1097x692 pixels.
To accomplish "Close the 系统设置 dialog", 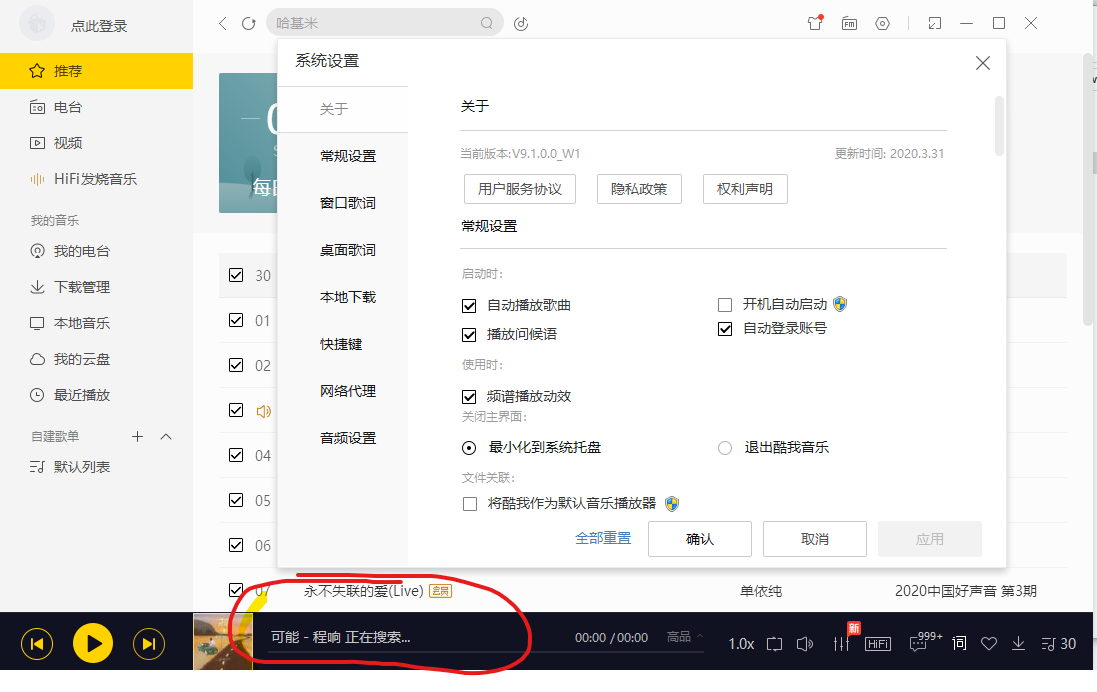I will coord(982,63).
